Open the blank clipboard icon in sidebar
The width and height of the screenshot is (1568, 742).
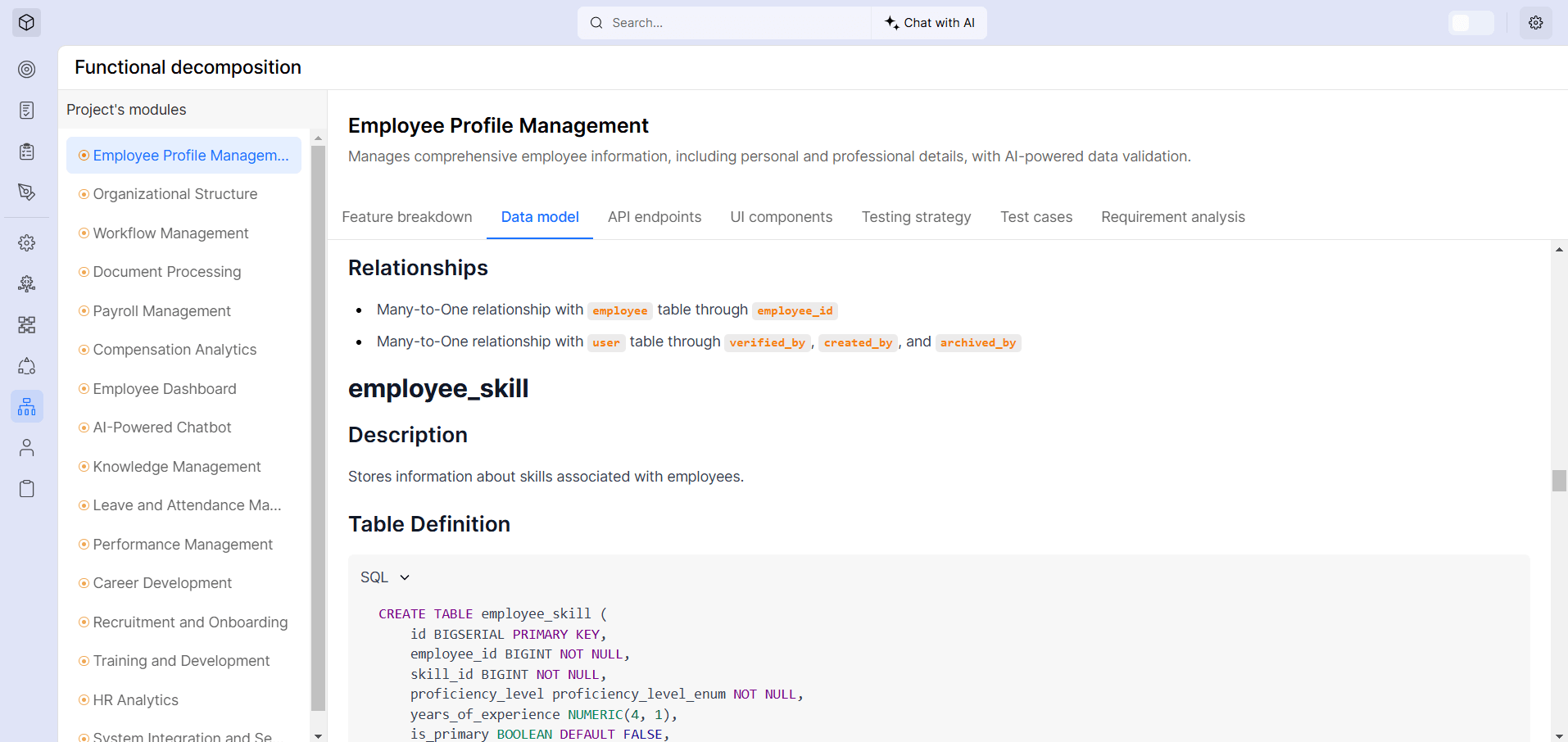[26, 489]
